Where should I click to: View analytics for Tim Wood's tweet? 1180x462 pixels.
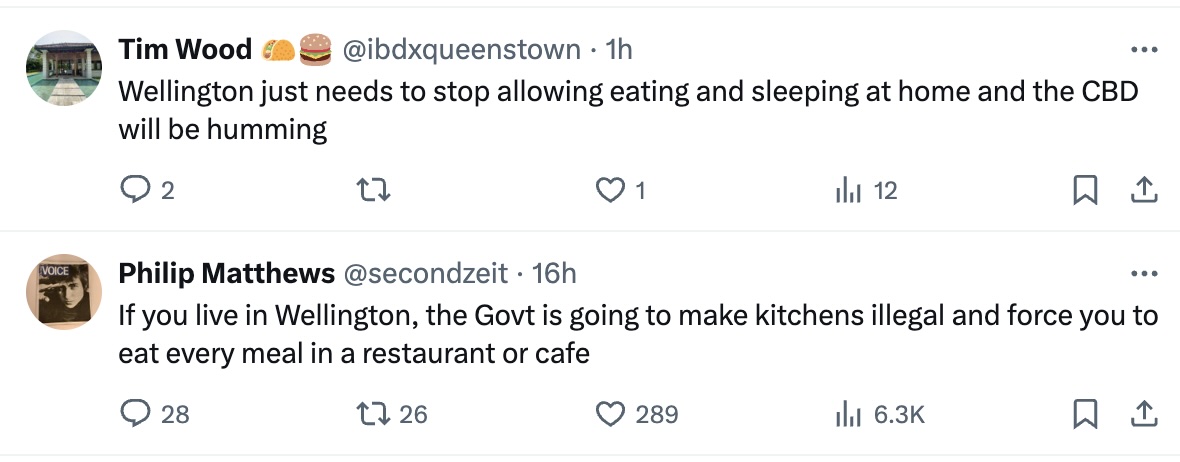tap(847, 190)
